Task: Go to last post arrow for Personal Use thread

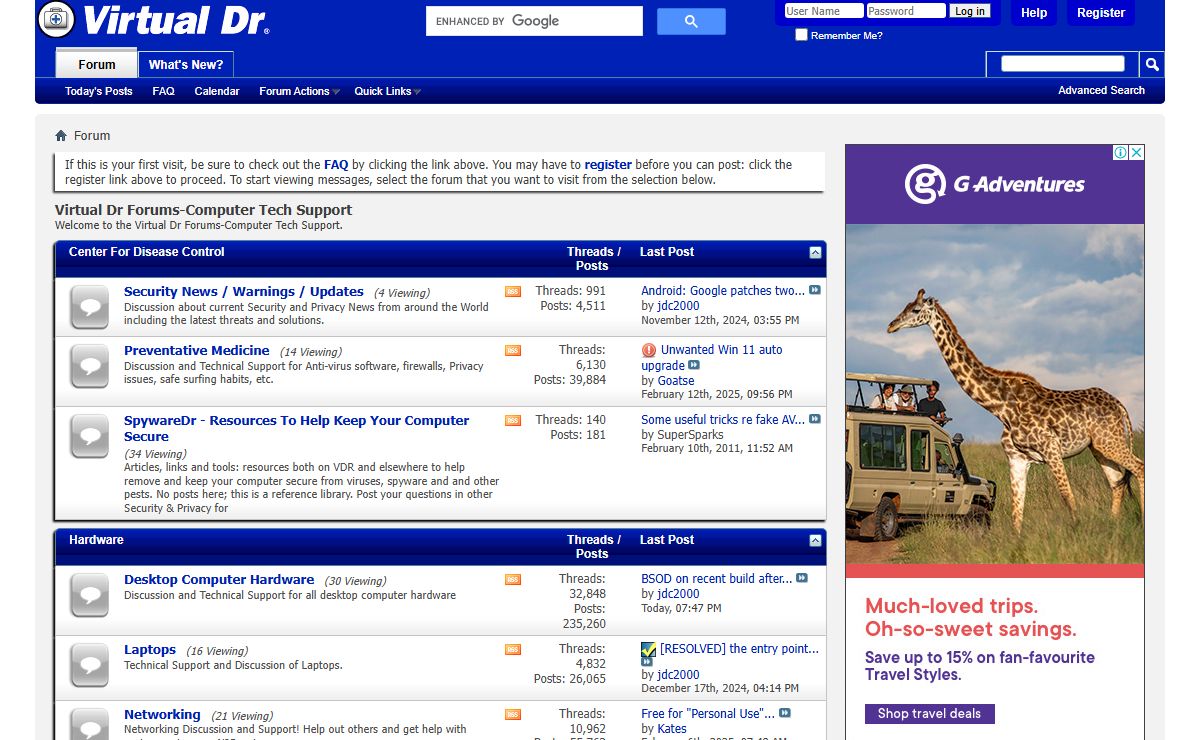Action: point(785,713)
